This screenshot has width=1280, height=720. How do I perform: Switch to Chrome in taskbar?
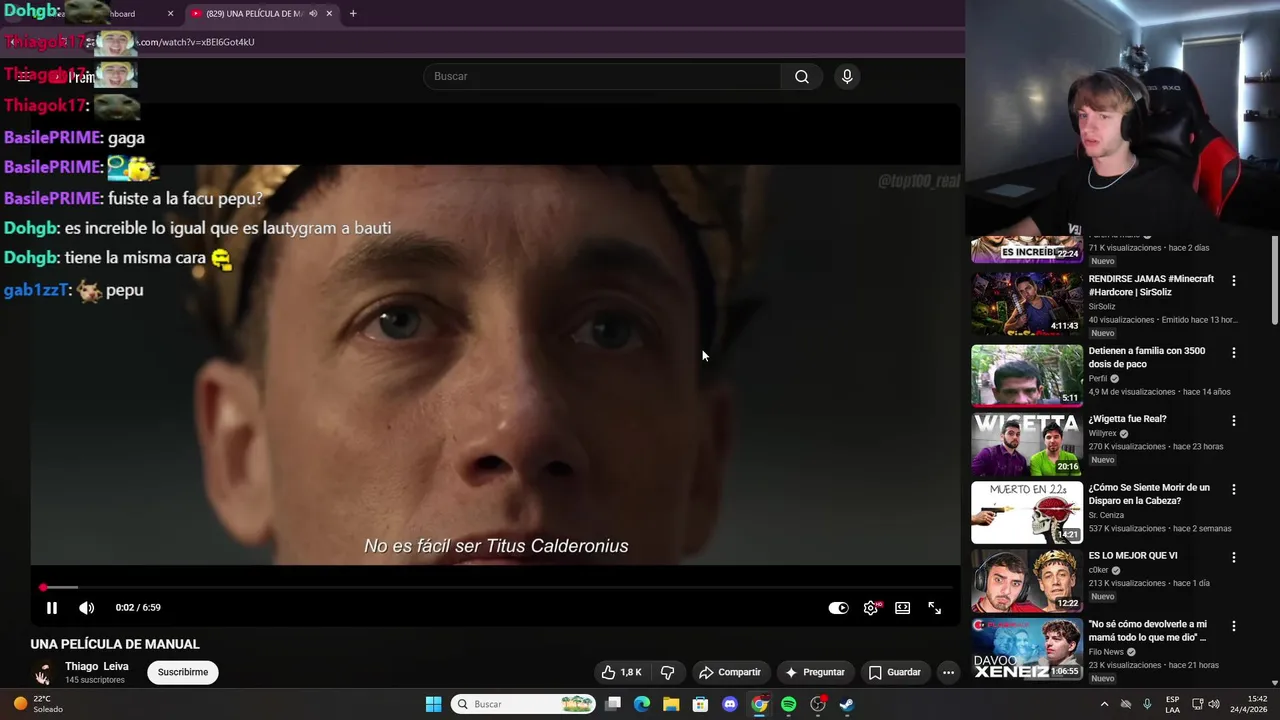point(759,704)
